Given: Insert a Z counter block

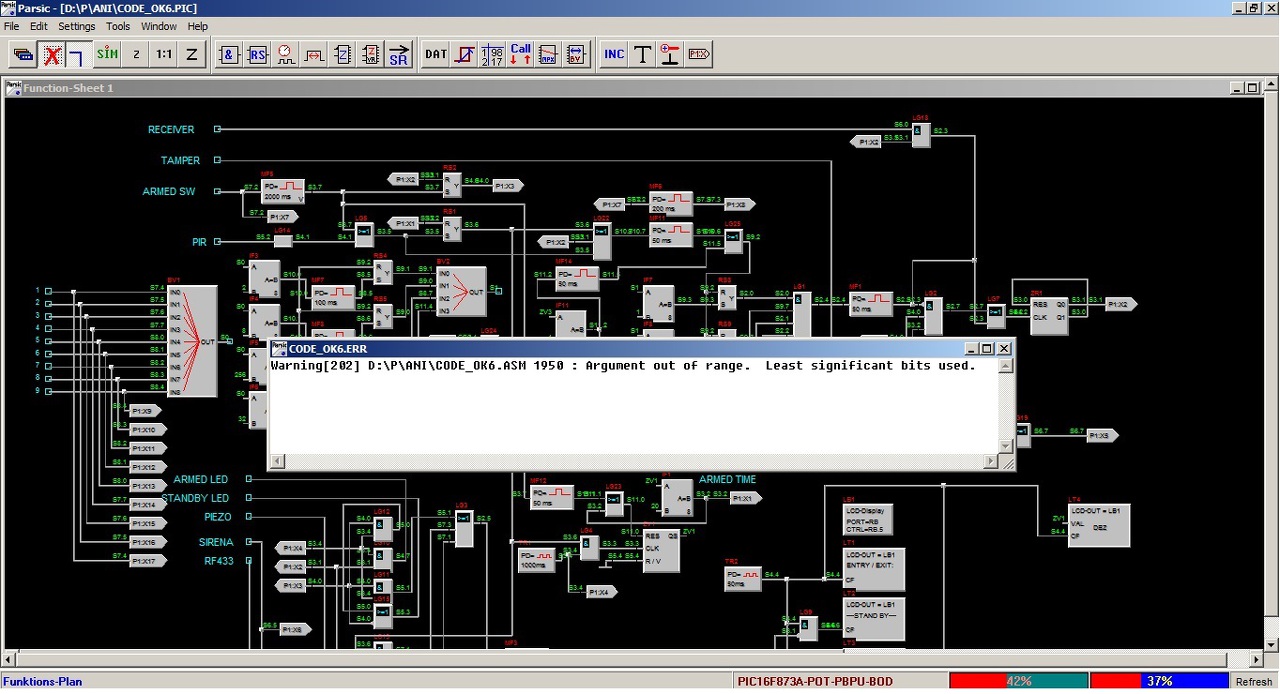Looking at the screenshot, I should pyautogui.click(x=342, y=54).
